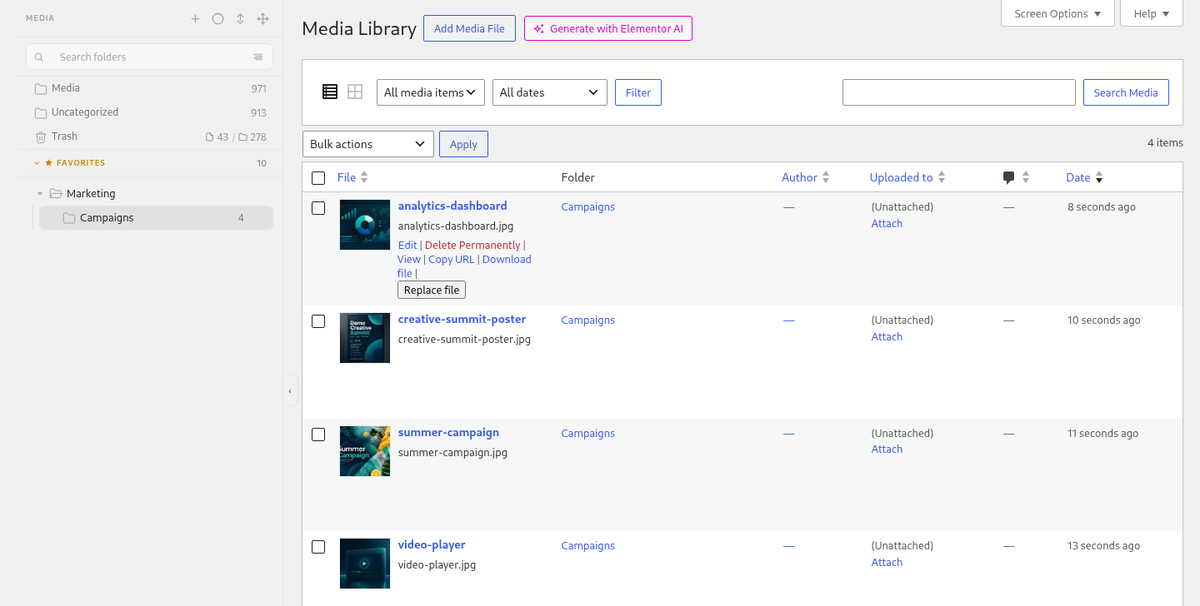Click the video-player thumbnail image
Image resolution: width=1200 pixels, height=606 pixels.
pos(365,564)
